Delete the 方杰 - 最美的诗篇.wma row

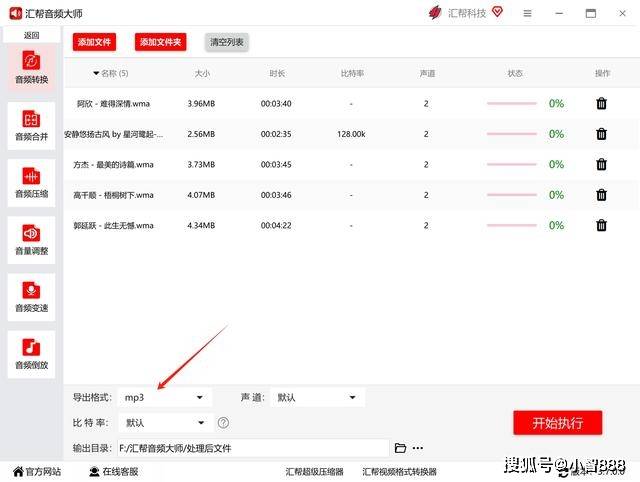(601, 164)
